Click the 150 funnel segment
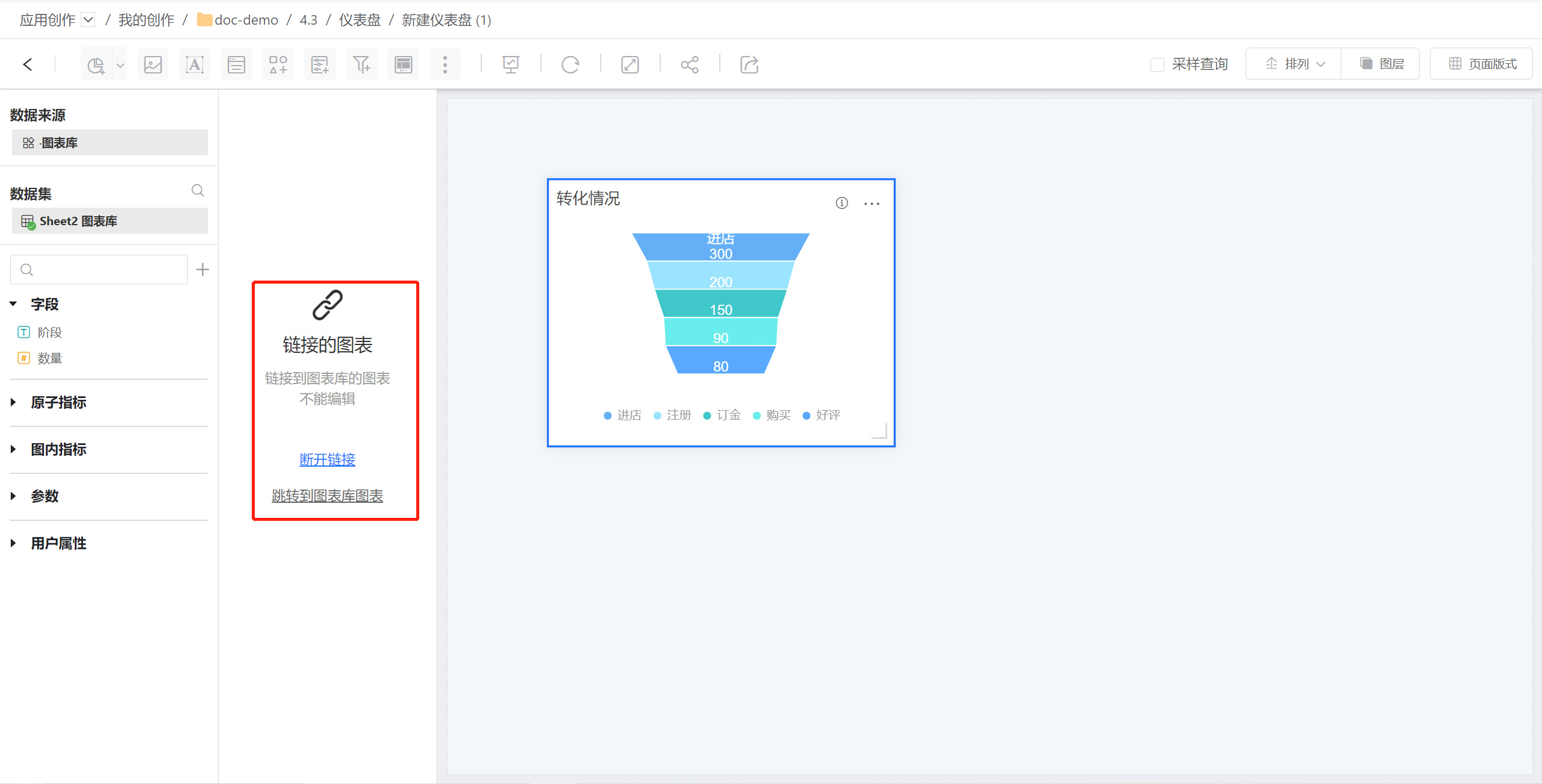The height and width of the screenshot is (784, 1542). [x=720, y=303]
